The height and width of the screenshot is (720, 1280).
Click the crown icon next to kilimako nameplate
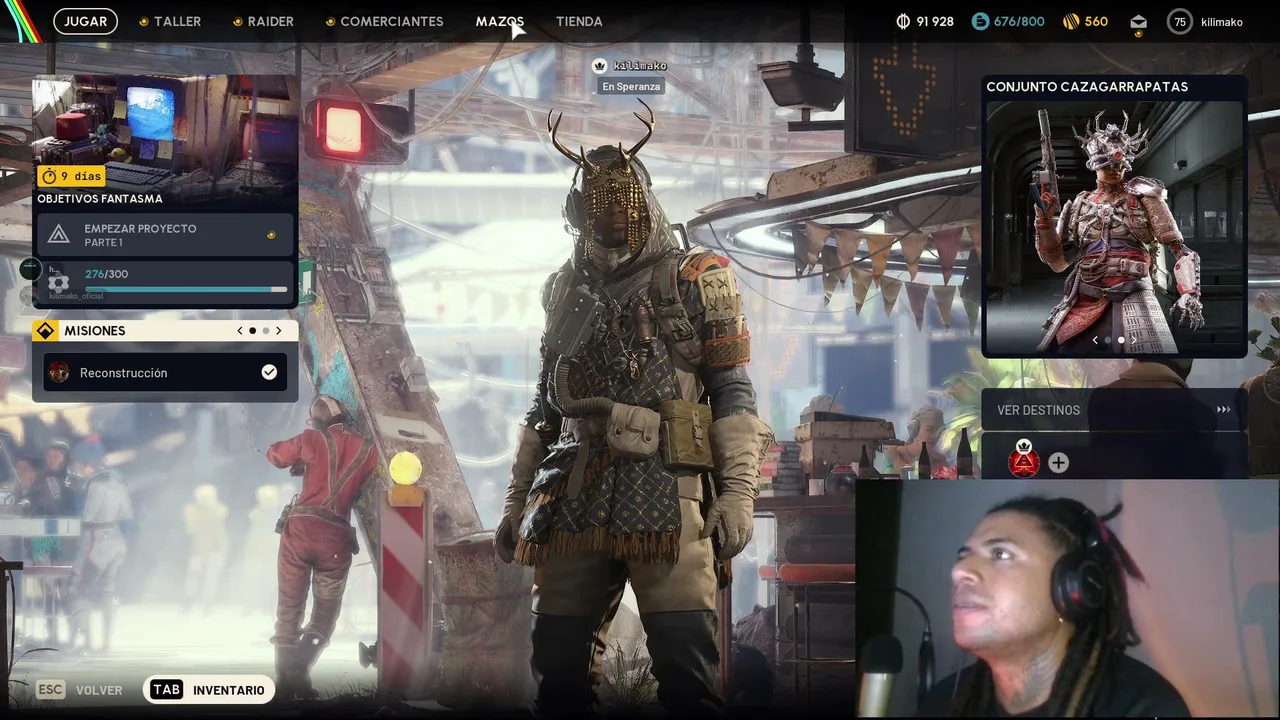(x=599, y=66)
